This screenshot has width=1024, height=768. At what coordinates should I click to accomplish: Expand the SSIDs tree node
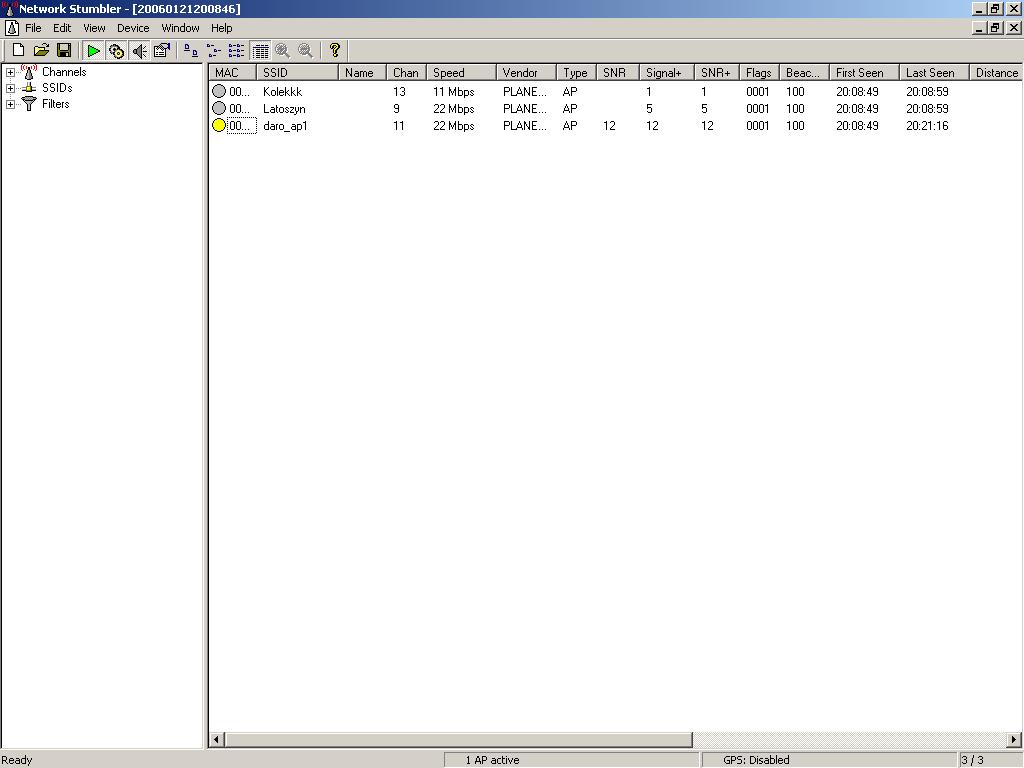click(10, 88)
